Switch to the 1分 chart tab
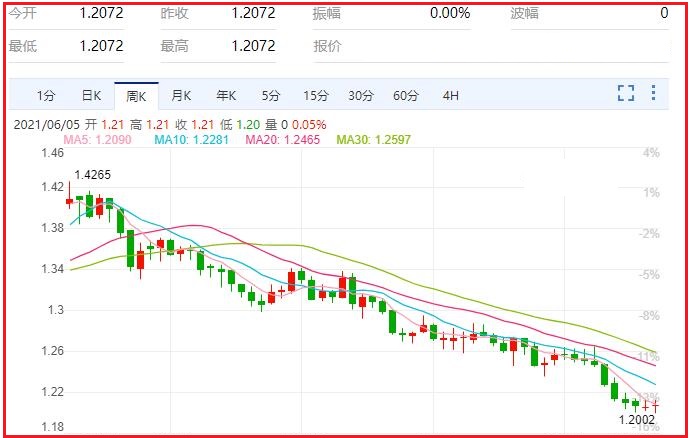 pos(46,96)
